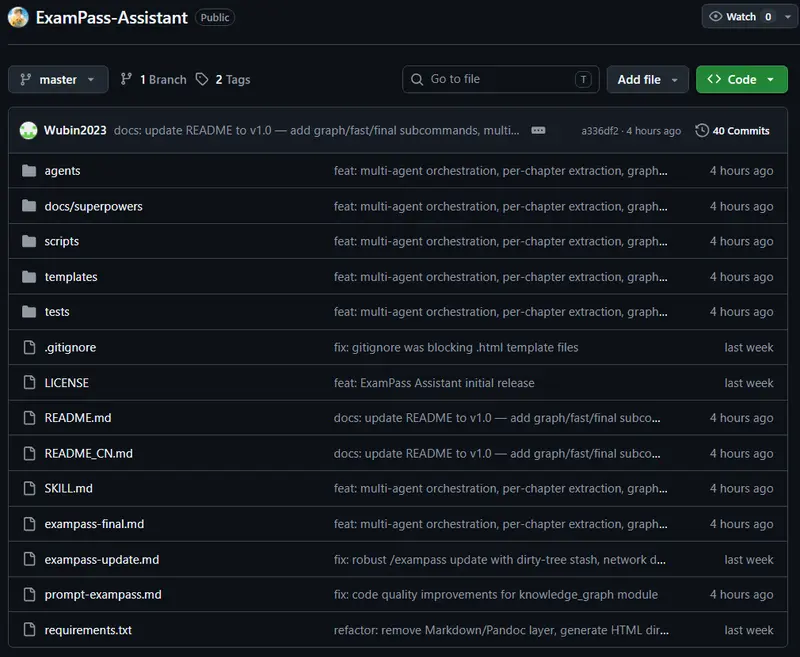This screenshot has height=657, width=800.
Task: Open the 2 Tags link
Action: (223, 79)
